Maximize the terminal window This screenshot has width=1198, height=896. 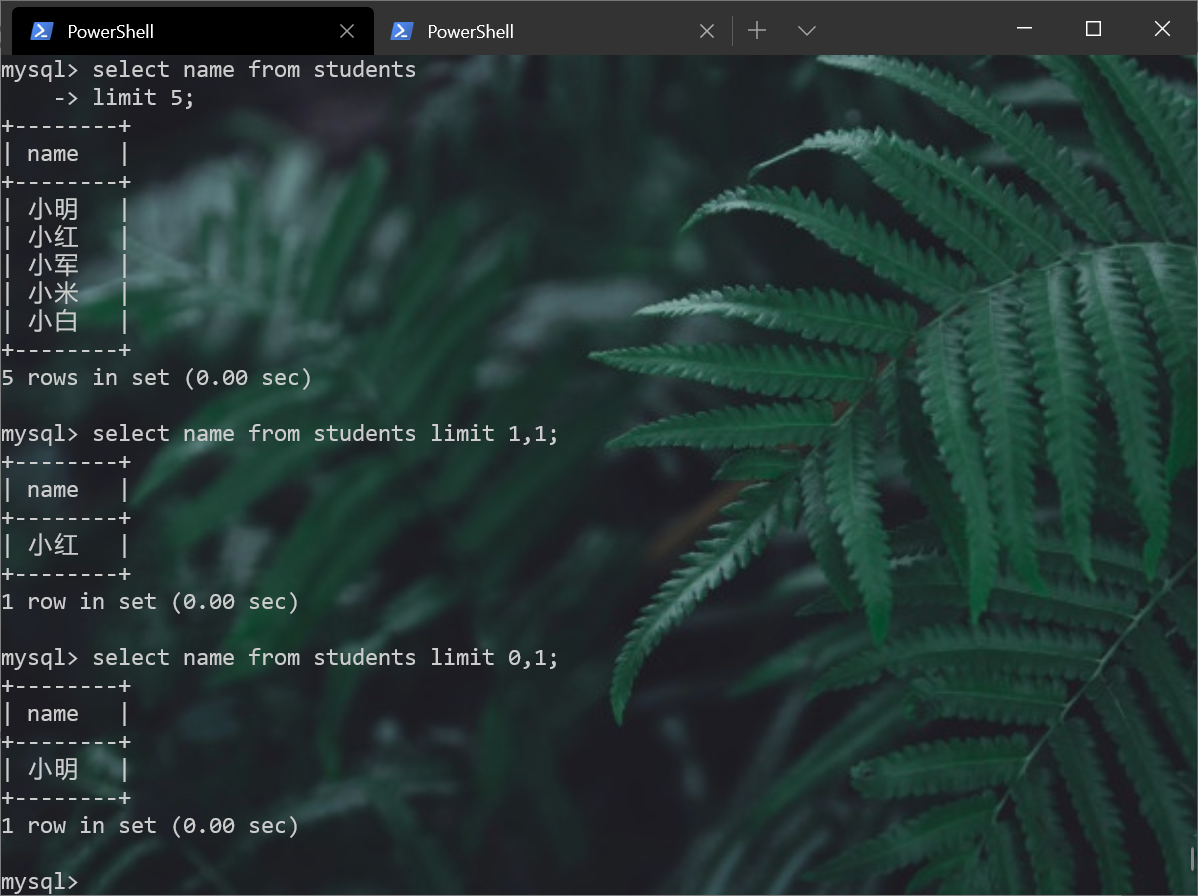pyautogui.click(x=1093, y=29)
